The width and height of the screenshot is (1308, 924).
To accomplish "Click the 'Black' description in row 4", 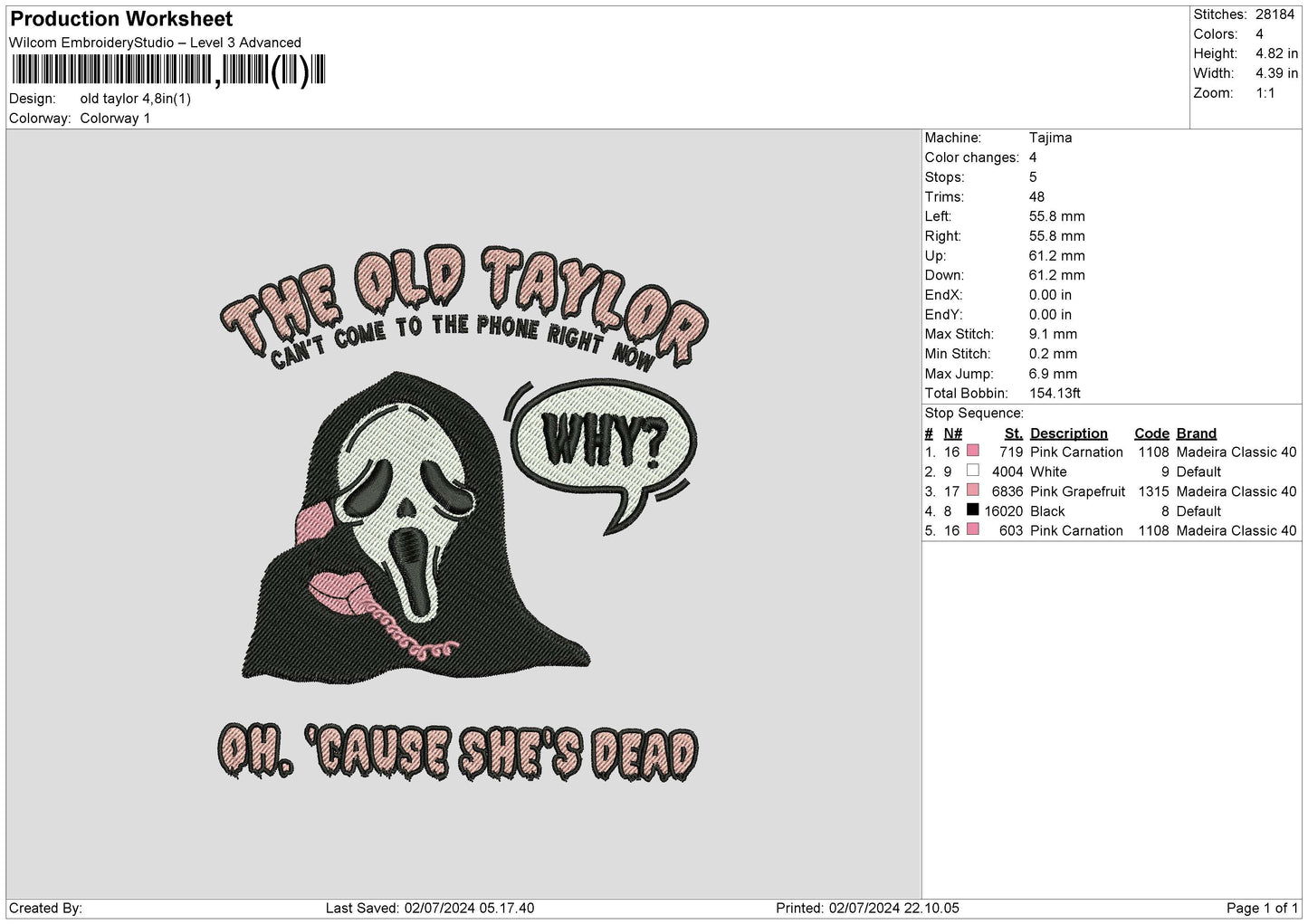I will click(x=1048, y=511).
